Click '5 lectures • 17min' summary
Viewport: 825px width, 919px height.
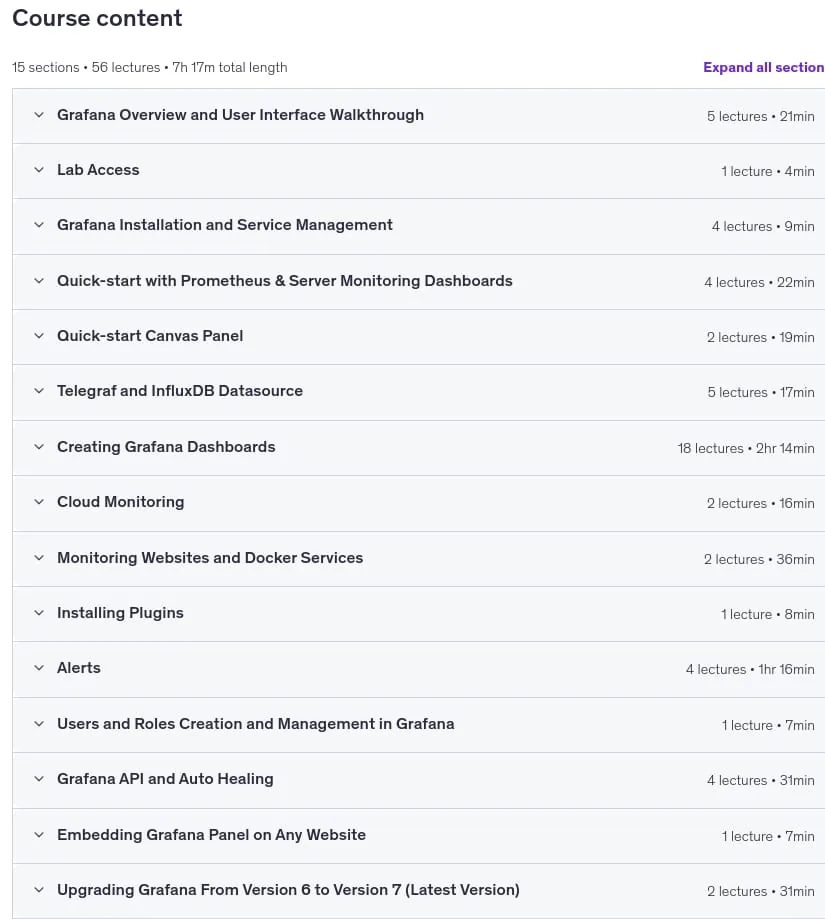tap(761, 392)
